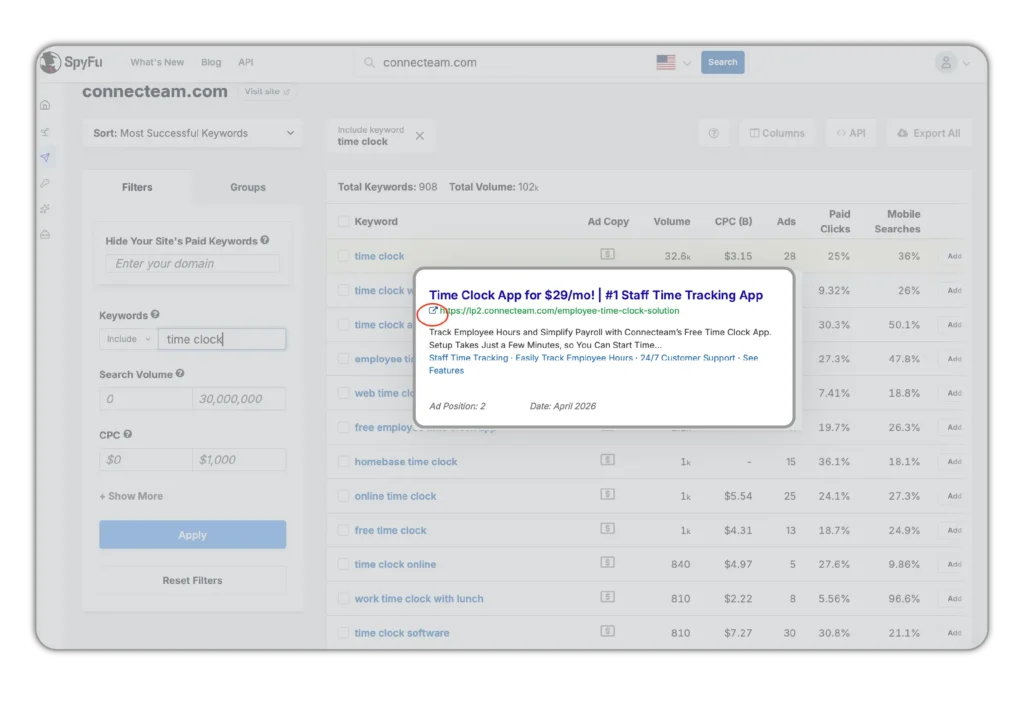Select the paper plane PPC sidebar icon
The height and width of the screenshot is (723, 1024).
(45, 157)
